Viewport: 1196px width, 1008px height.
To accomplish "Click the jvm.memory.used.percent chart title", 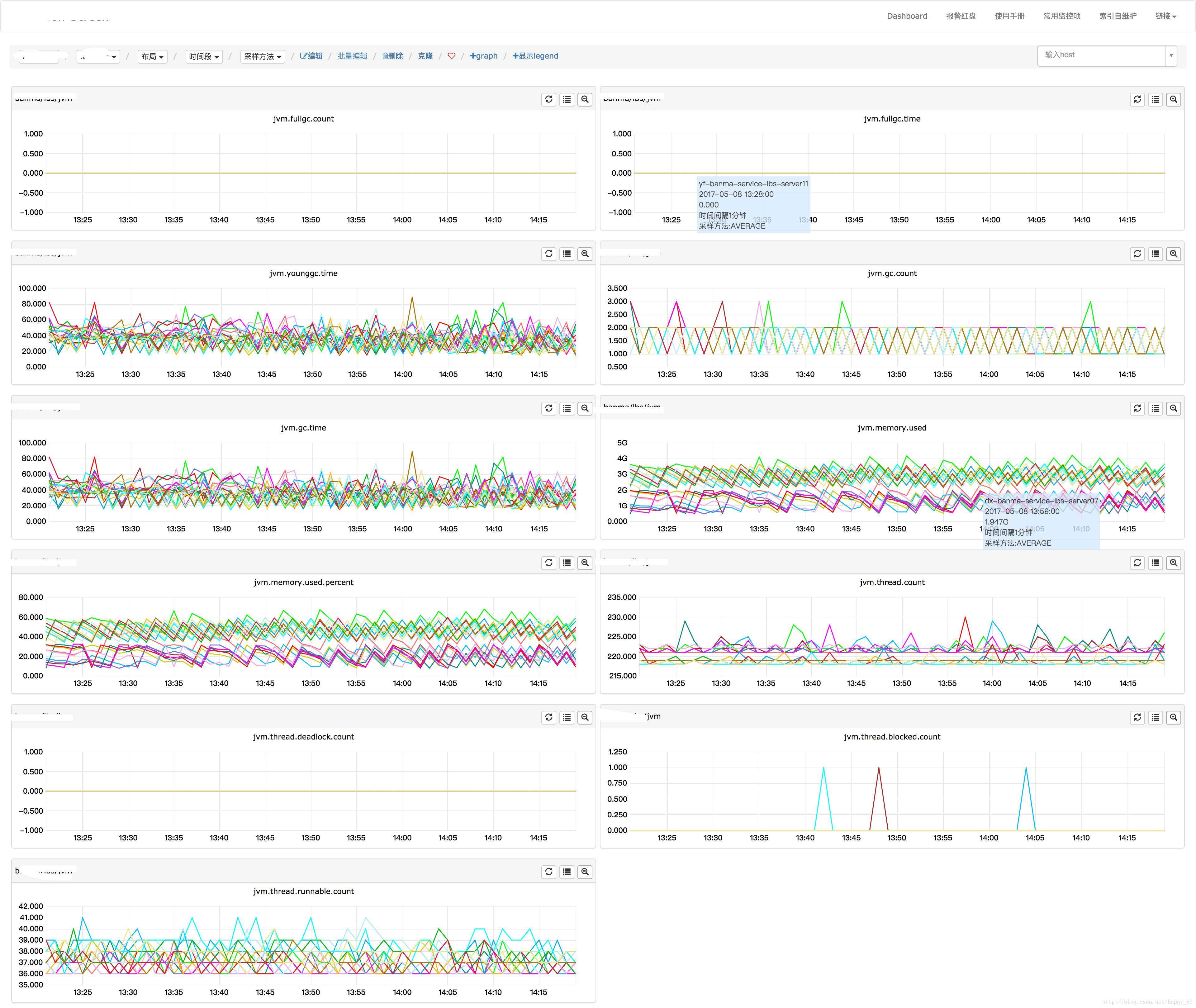I will click(x=303, y=582).
